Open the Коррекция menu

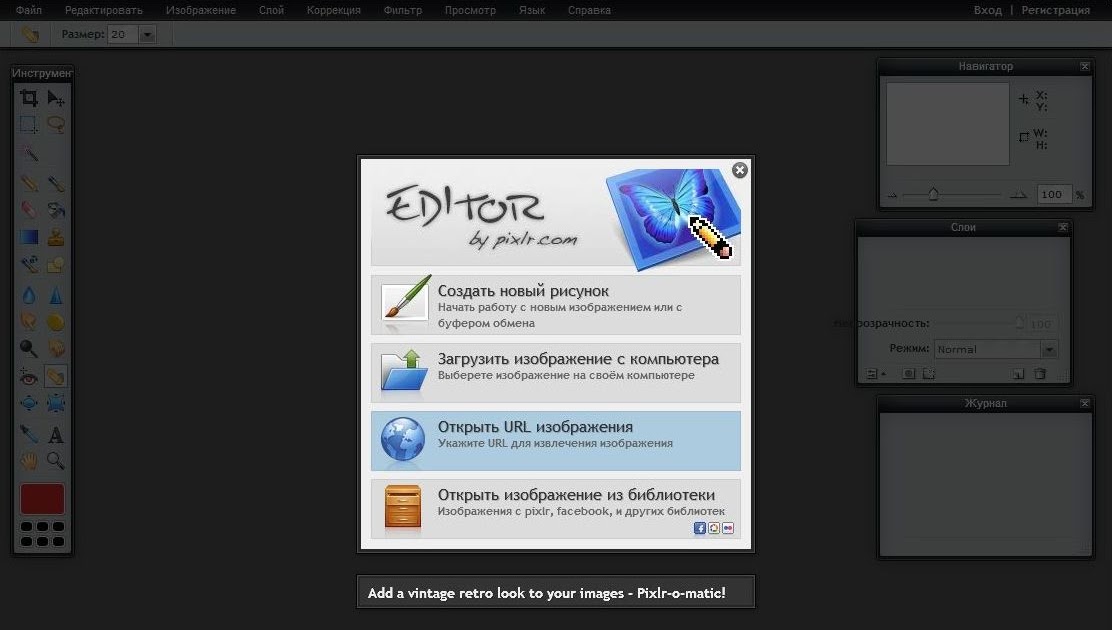pos(333,10)
